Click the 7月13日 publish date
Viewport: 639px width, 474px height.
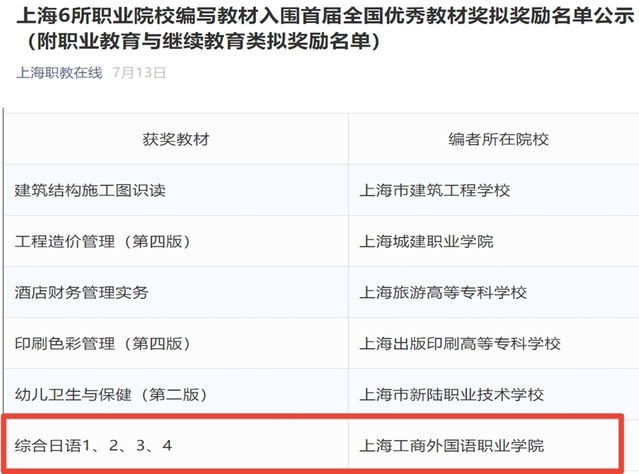coord(139,73)
